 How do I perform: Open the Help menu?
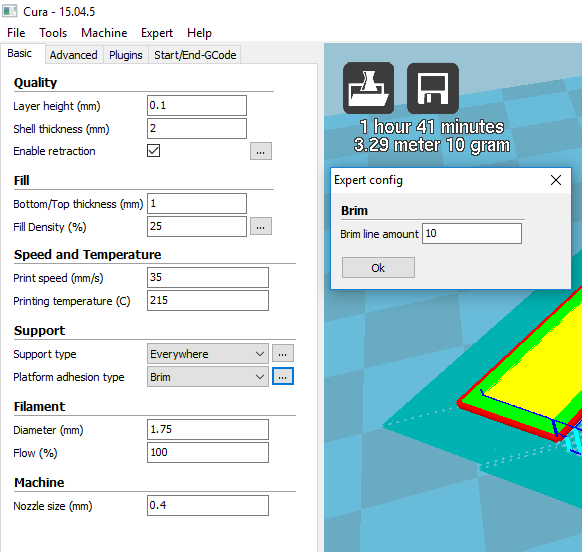(x=199, y=33)
